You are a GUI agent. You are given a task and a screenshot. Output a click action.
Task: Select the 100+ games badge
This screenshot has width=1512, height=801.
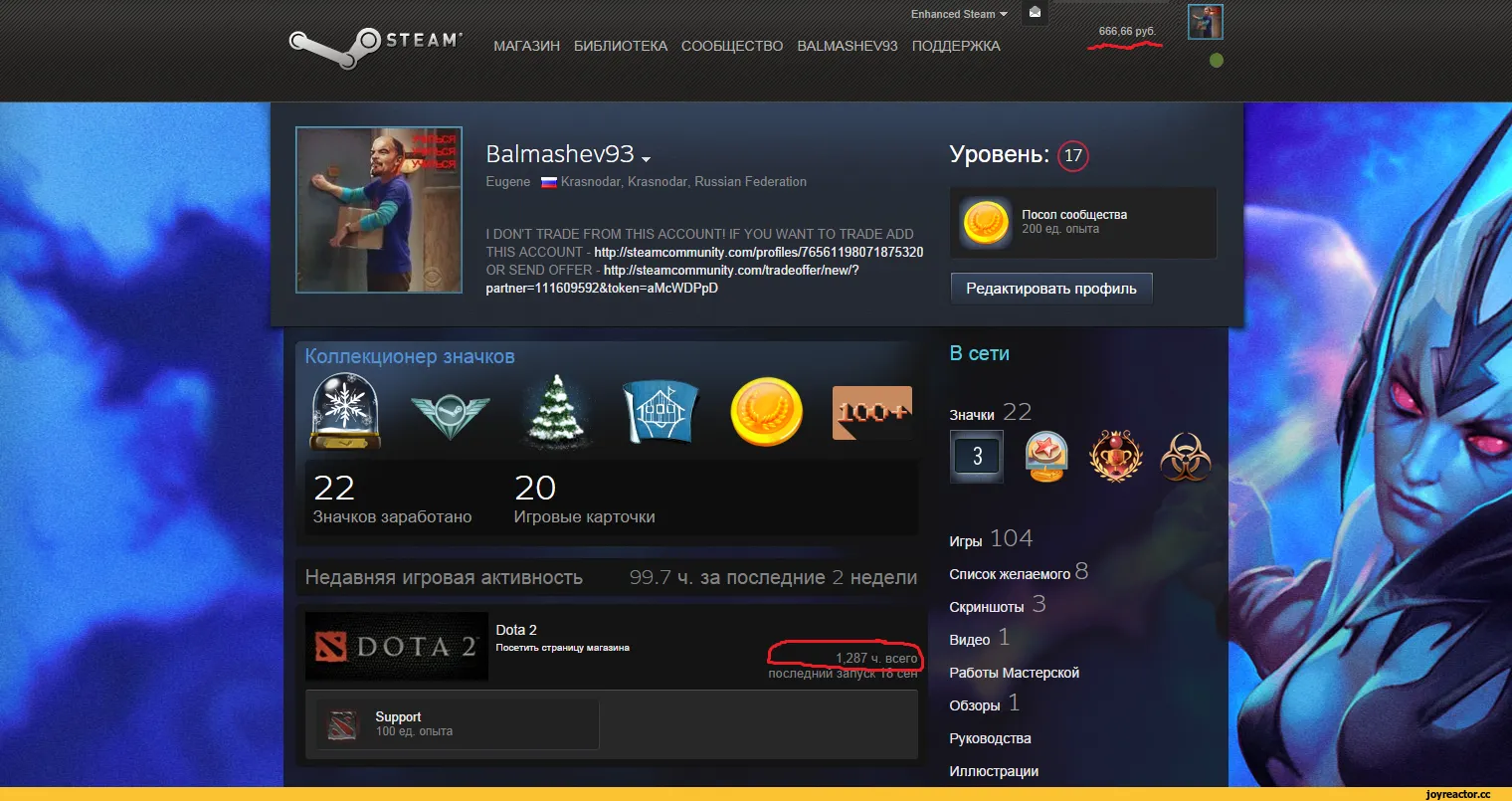click(x=871, y=412)
